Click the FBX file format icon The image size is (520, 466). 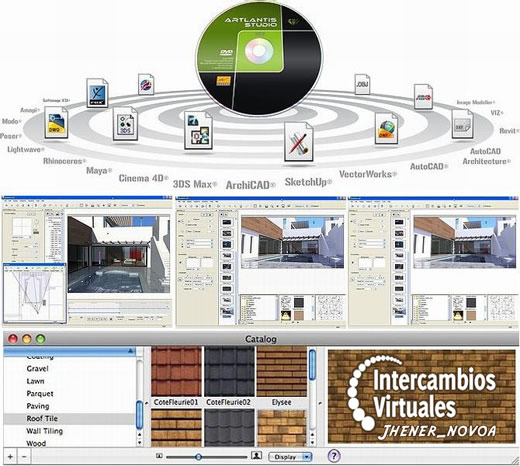97,93
